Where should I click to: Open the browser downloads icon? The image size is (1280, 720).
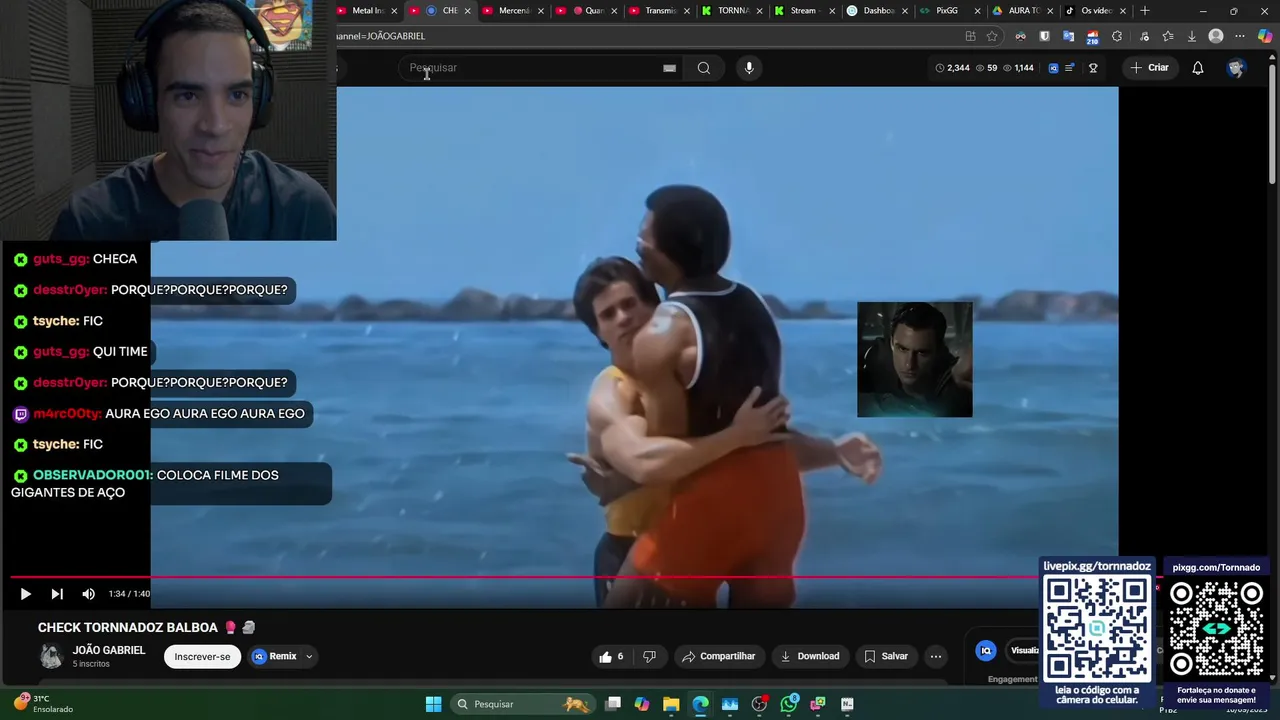(1191, 36)
